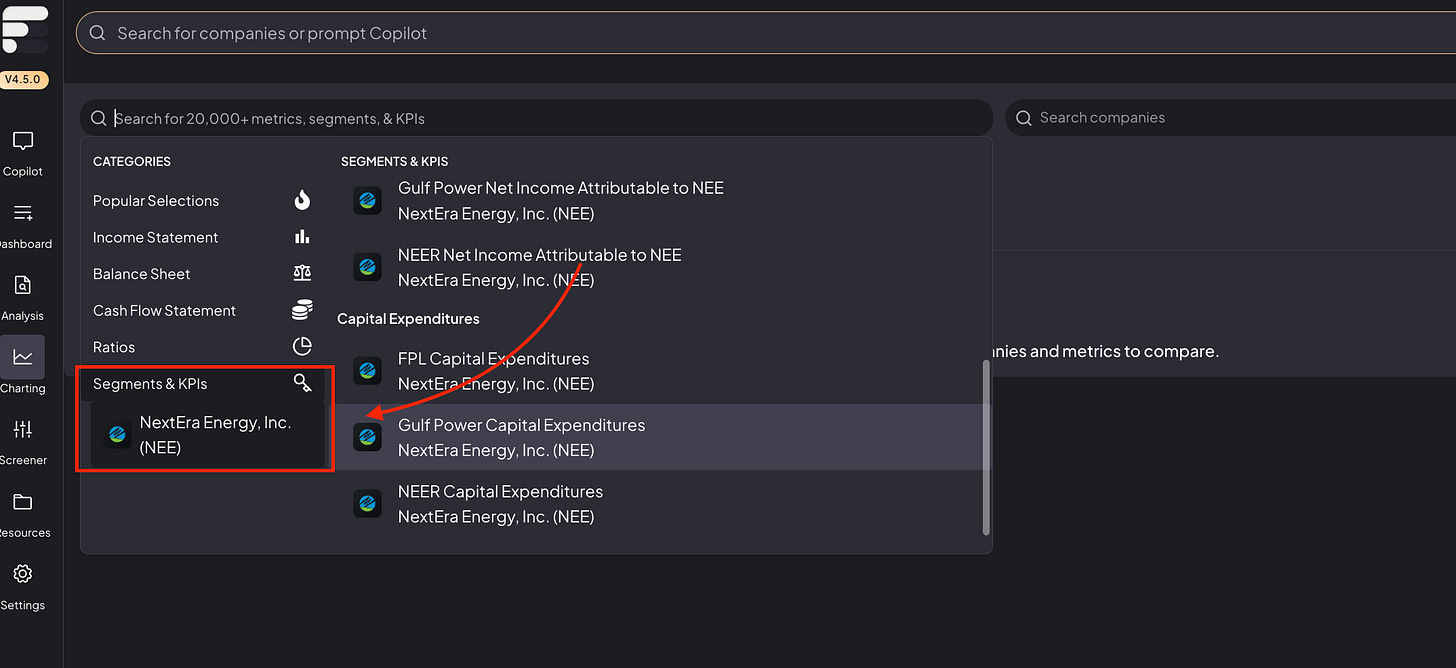This screenshot has width=1456, height=668.
Task: Click the key icon beside Segments & KPIs
Action: [x=302, y=383]
